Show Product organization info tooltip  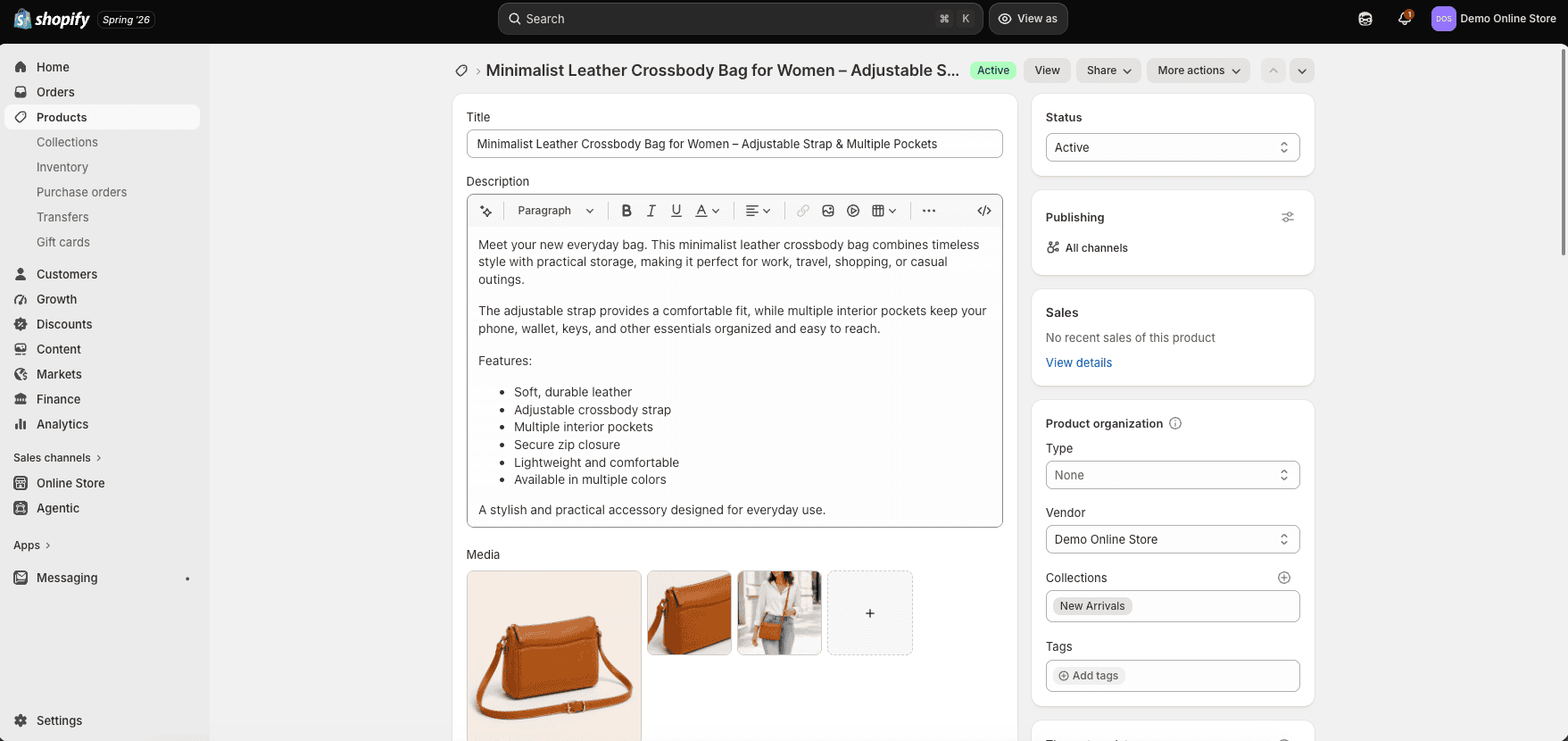click(1175, 423)
